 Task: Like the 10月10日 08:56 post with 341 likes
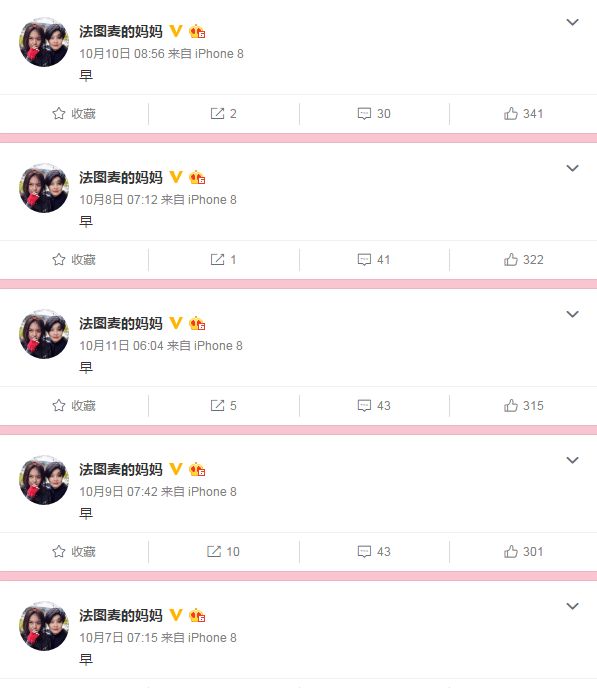523,114
